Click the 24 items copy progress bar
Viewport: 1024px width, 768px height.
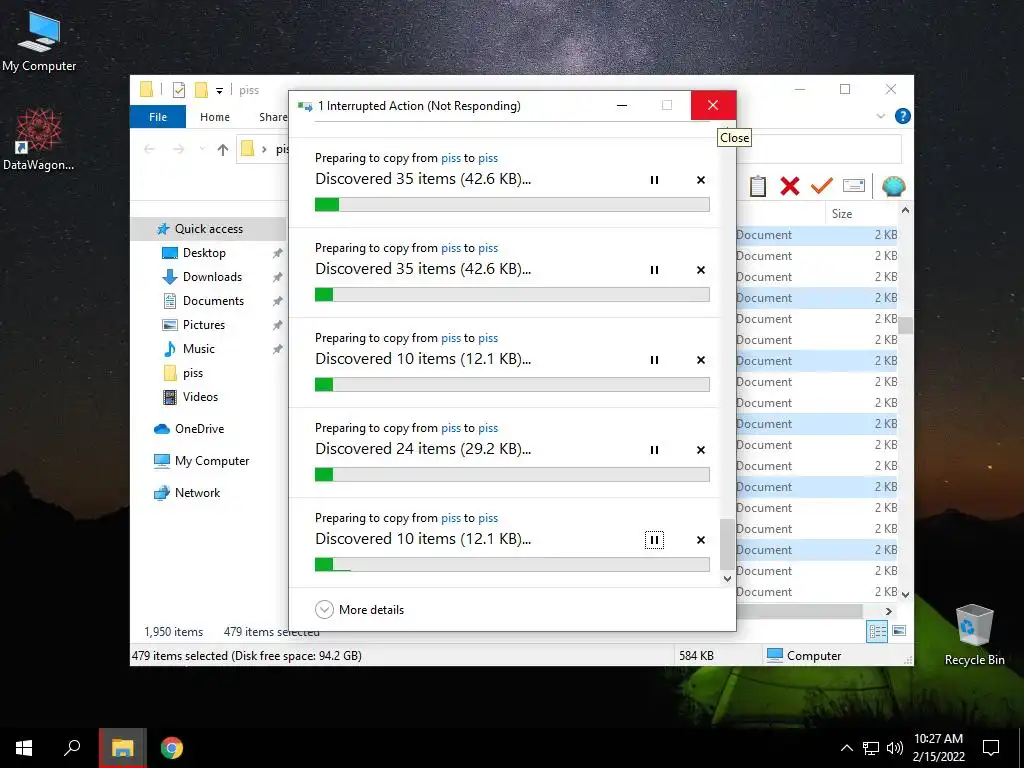(x=512, y=475)
